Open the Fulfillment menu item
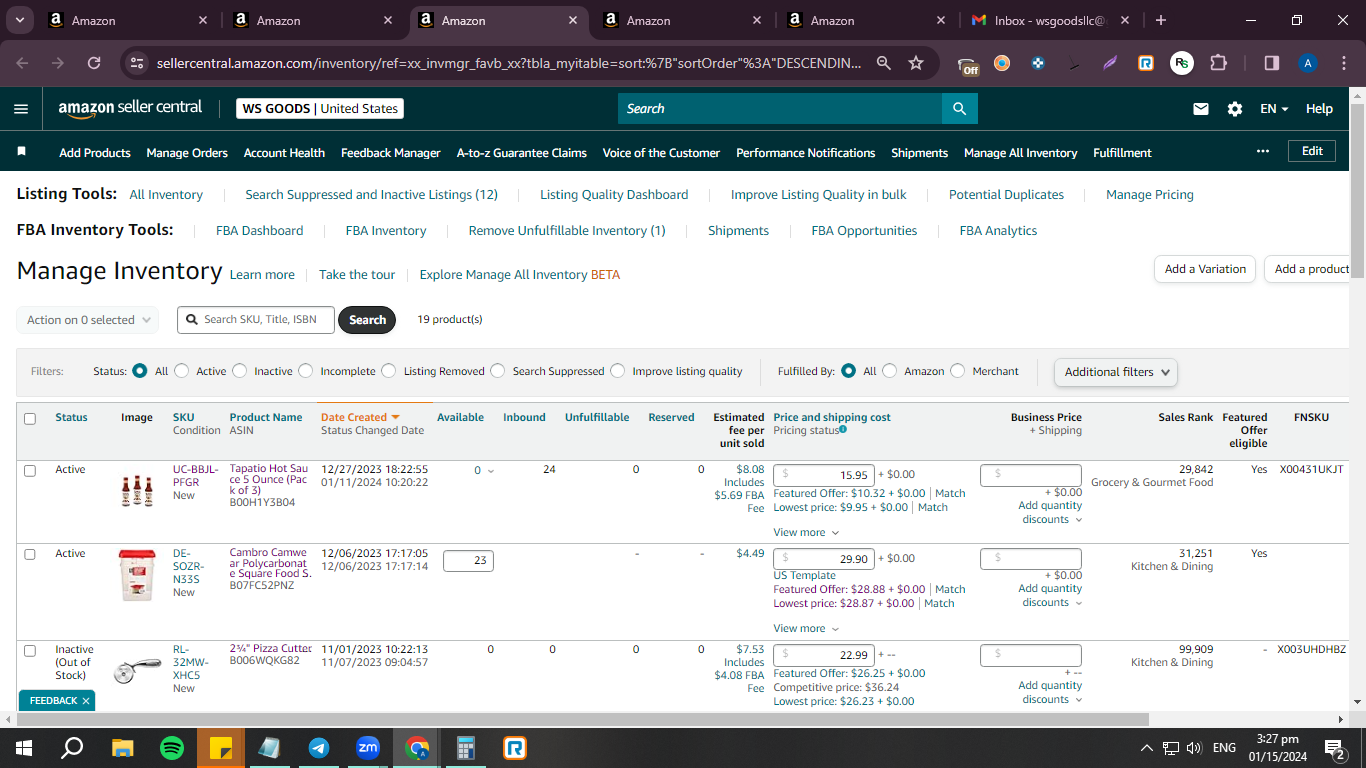 click(1122, 153)
